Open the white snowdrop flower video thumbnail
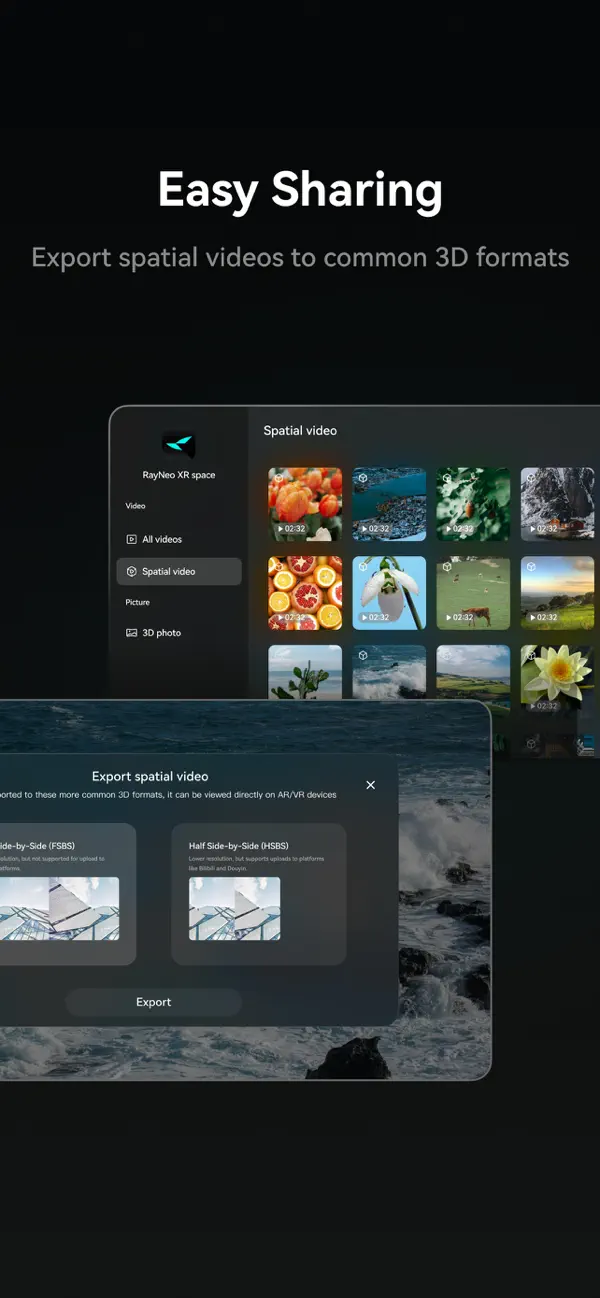The height and width of the screenshot is (1298, 600). click(x=389, y=593)
